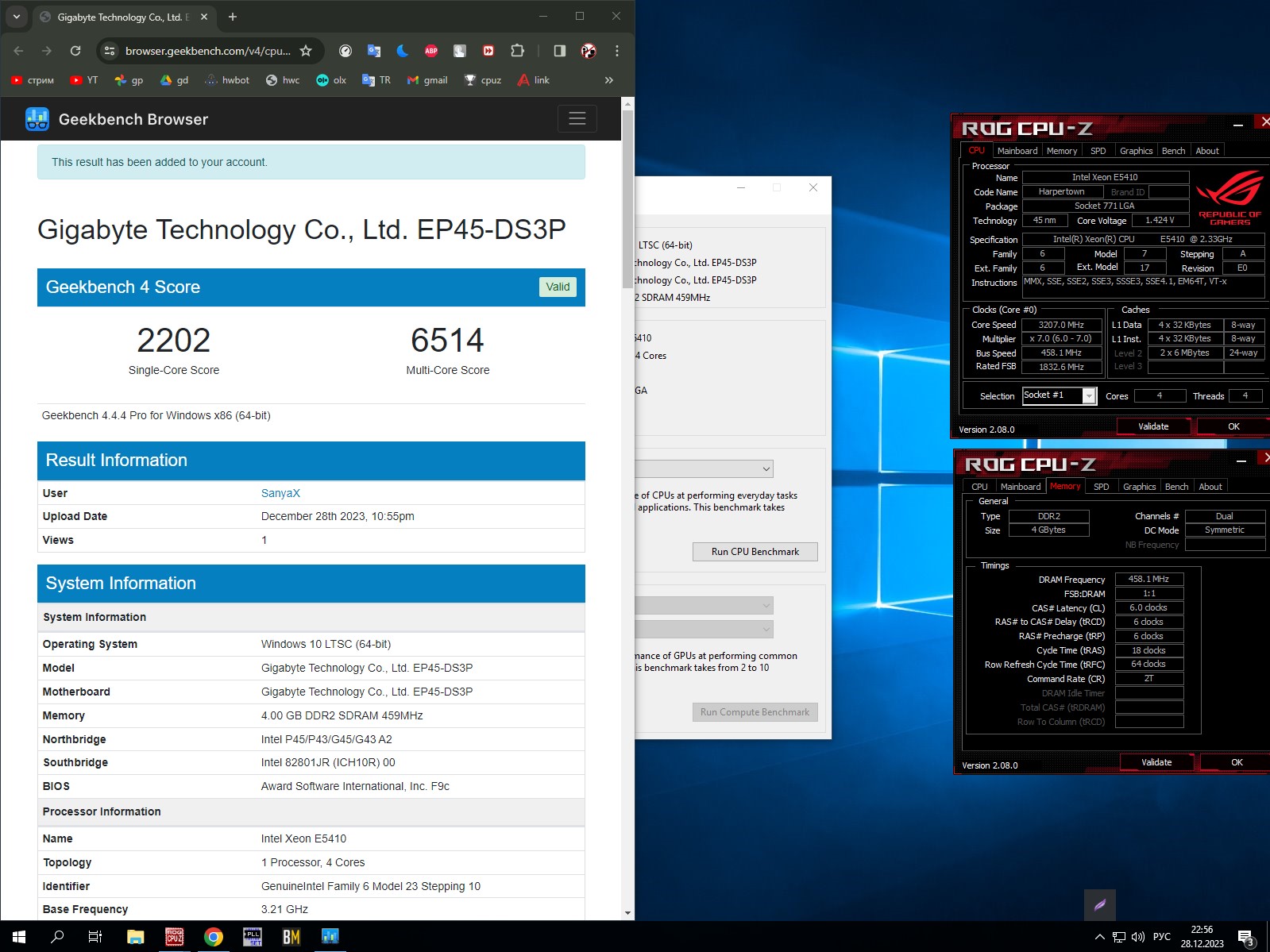Open the olx bookmark
Image resolution: width=1270 pixels, height=952 pixels.
(x=331, y=80)
